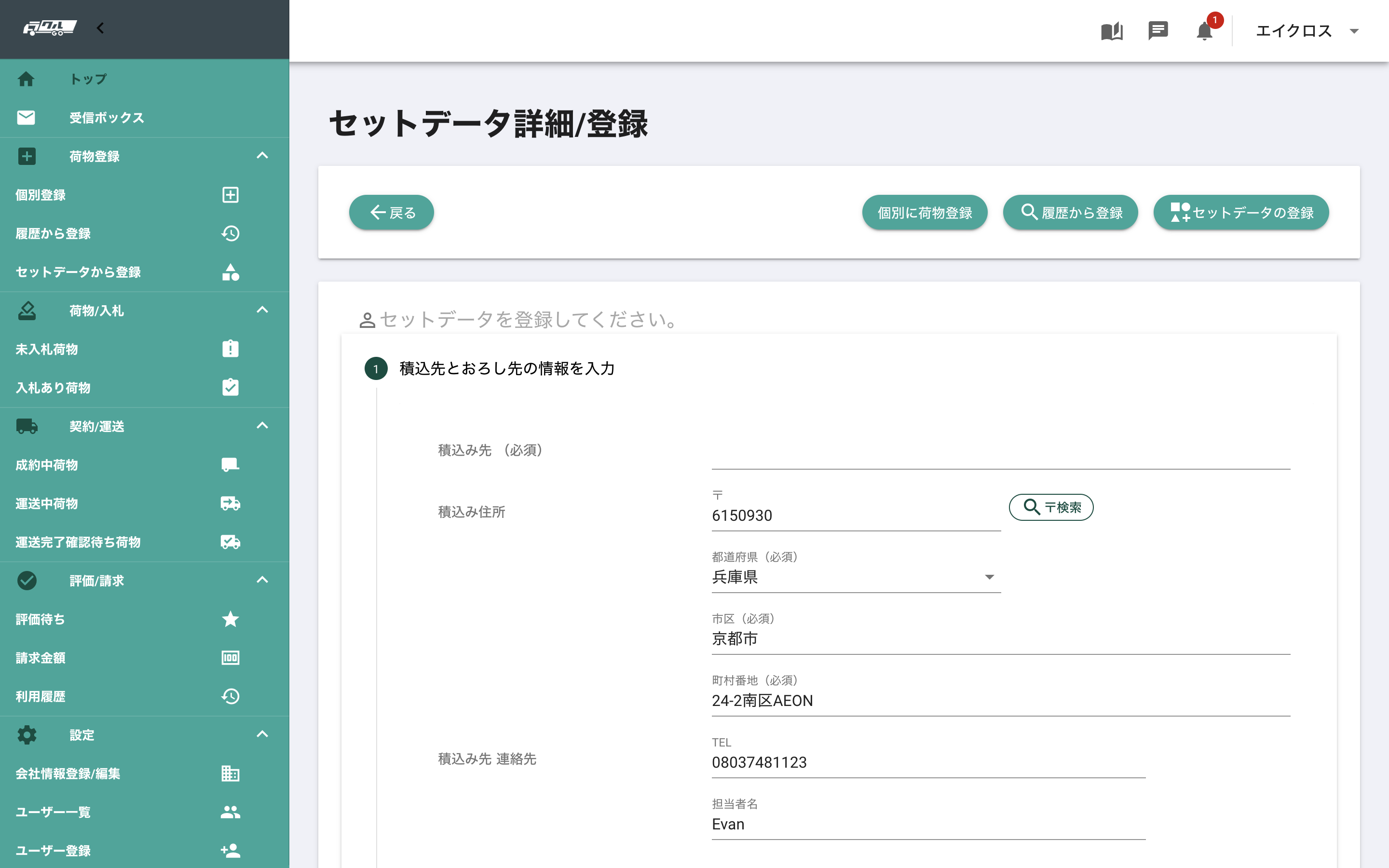Click the postal code field 6150930

[856, 515]
